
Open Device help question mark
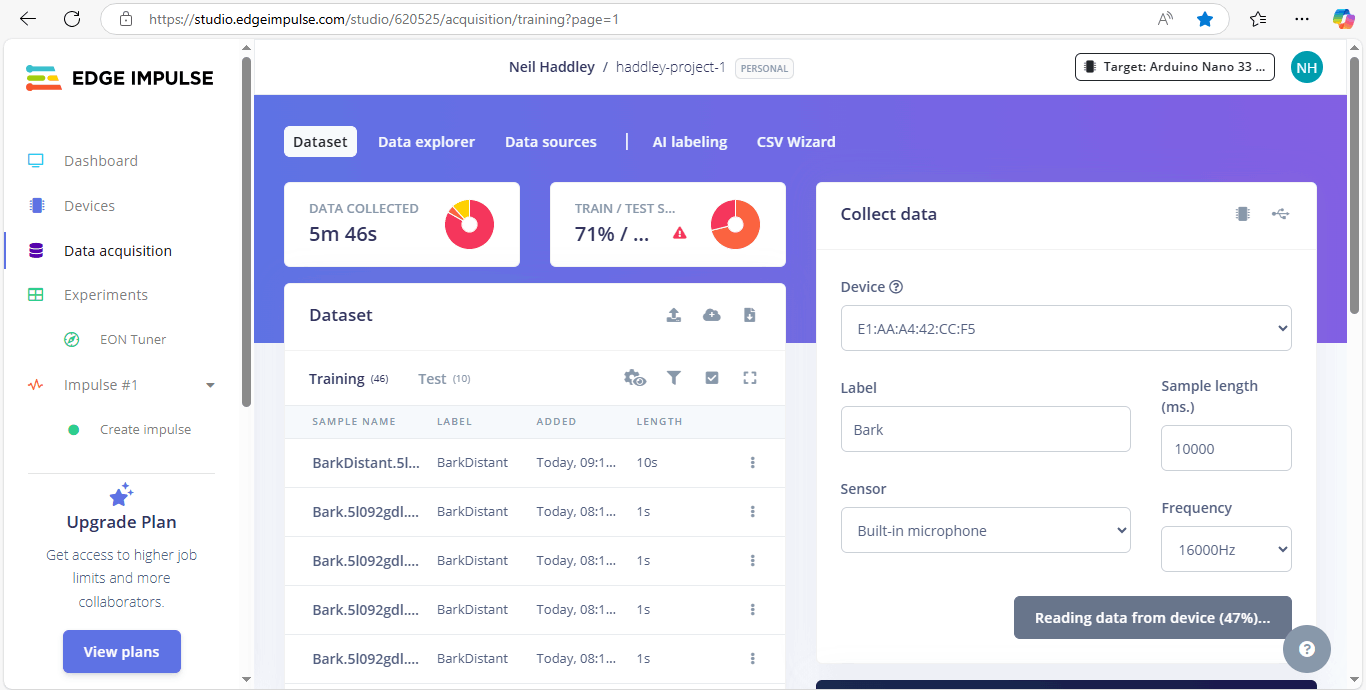(896, 287)
